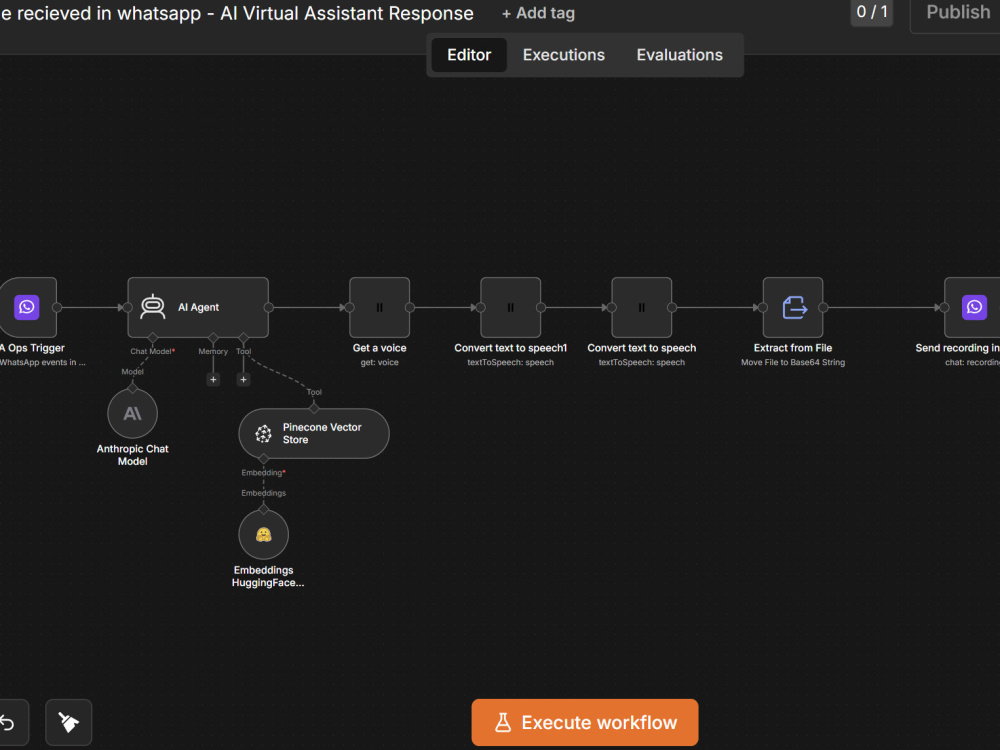Open the Extract from File node
This screenshot has height=750, width=1000.
(x=793, y=307)
